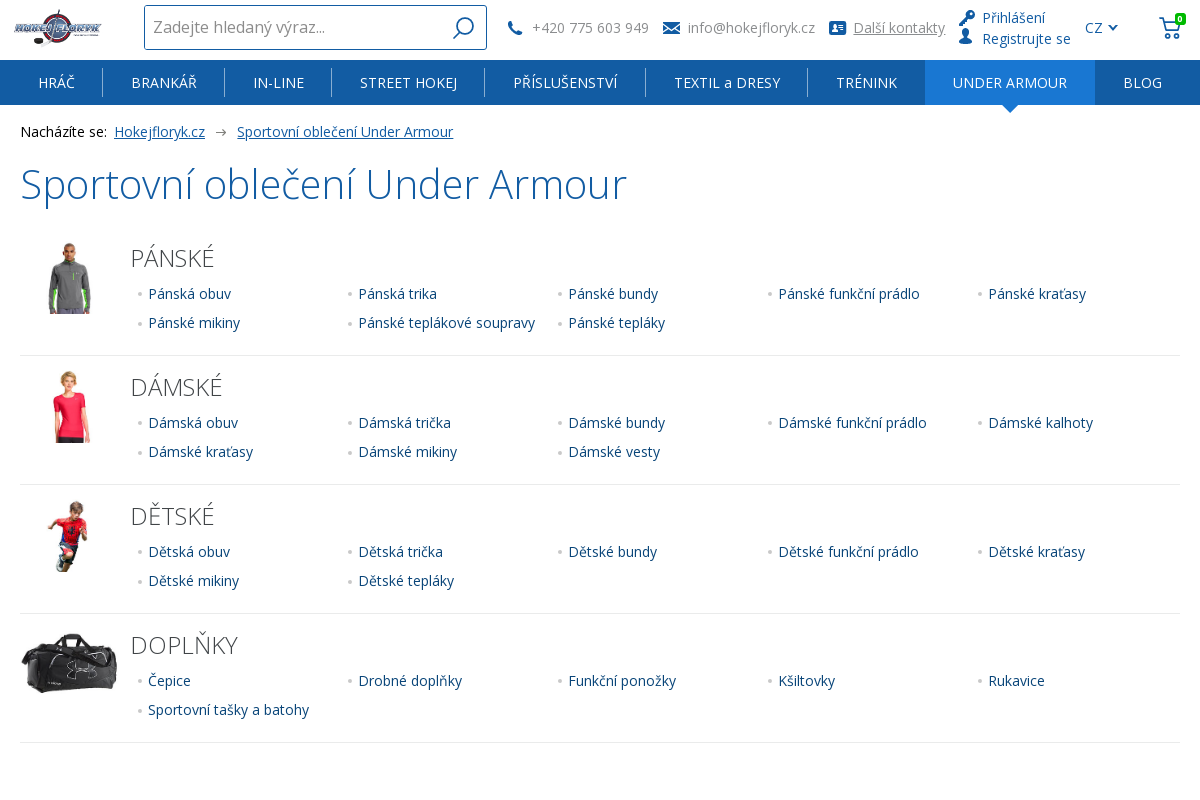Open Dětské funkční prádlo category
Viewport: 1200px width, 800px height.
coord(848,551)
